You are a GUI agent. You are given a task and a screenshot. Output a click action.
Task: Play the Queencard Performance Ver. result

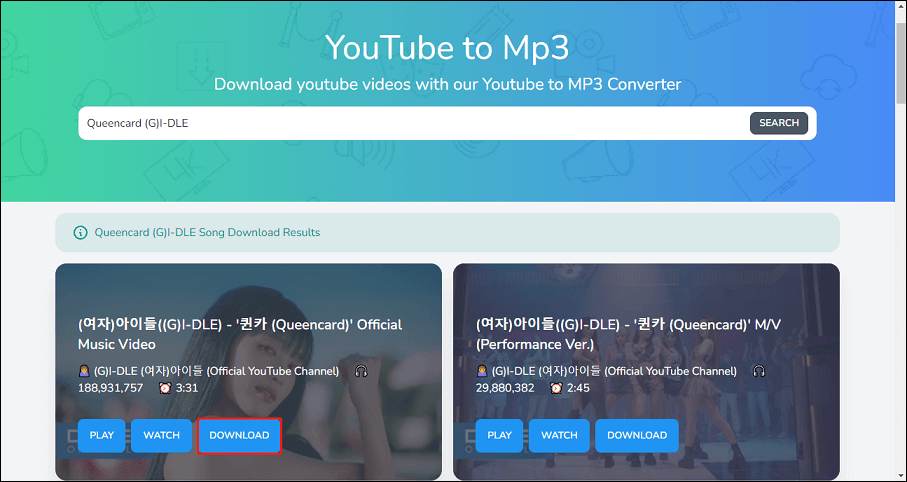click(499, 435)
